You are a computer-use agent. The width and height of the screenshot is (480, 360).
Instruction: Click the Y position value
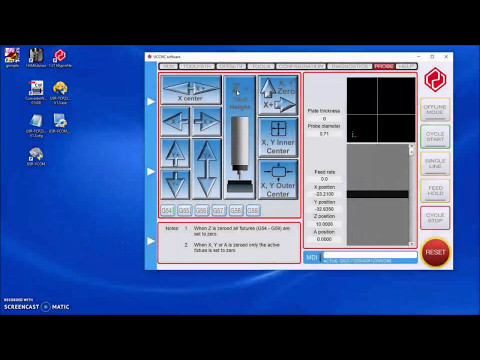(x=324, y=209)
